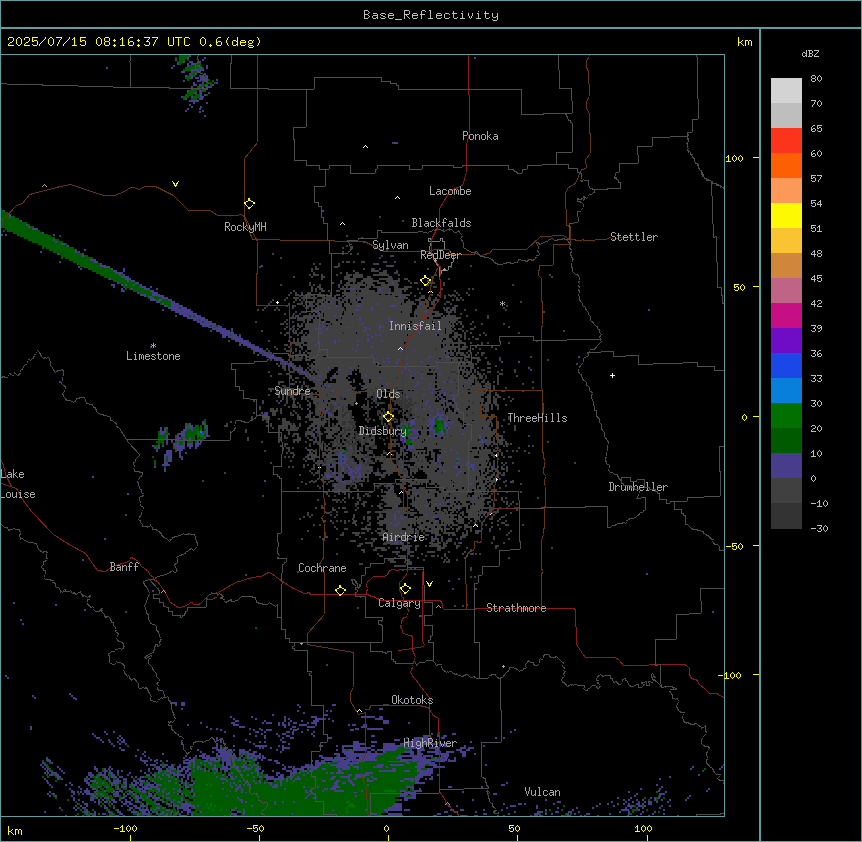Select the mauve 45-42 dBZ legend swatch
Image resolution: width=862 pixels, height=842 pixels.
coord(786,291)
